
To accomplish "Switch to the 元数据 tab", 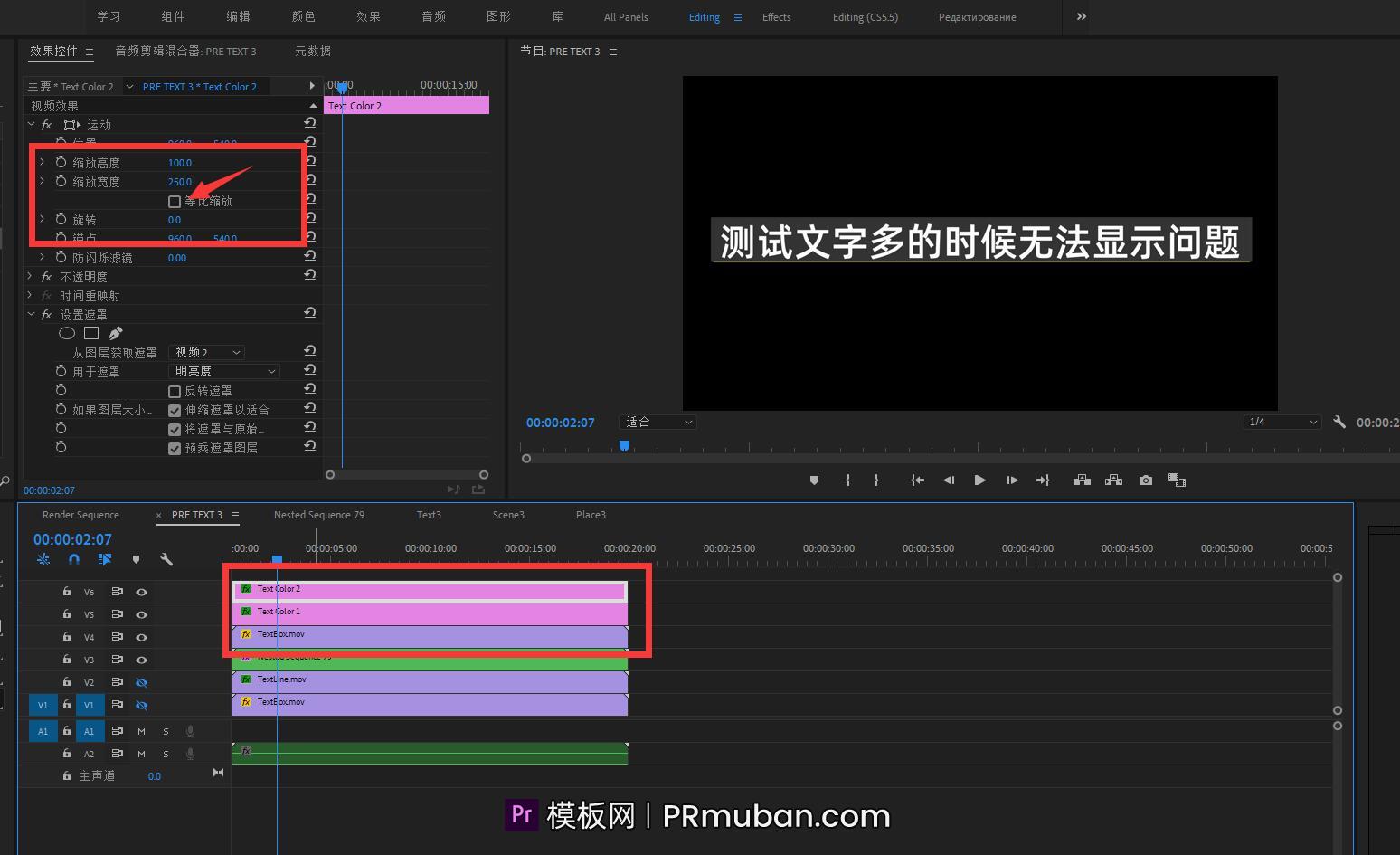I will click(311, 52).
